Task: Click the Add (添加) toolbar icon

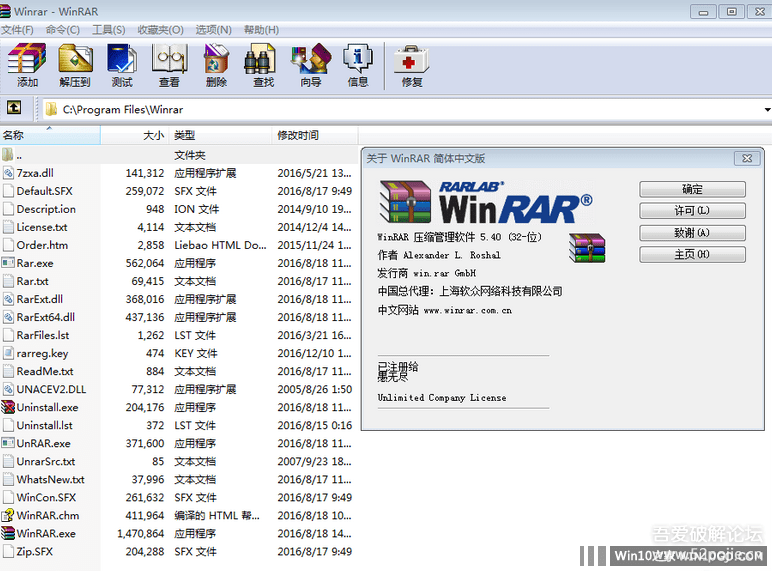Action: 27,58
